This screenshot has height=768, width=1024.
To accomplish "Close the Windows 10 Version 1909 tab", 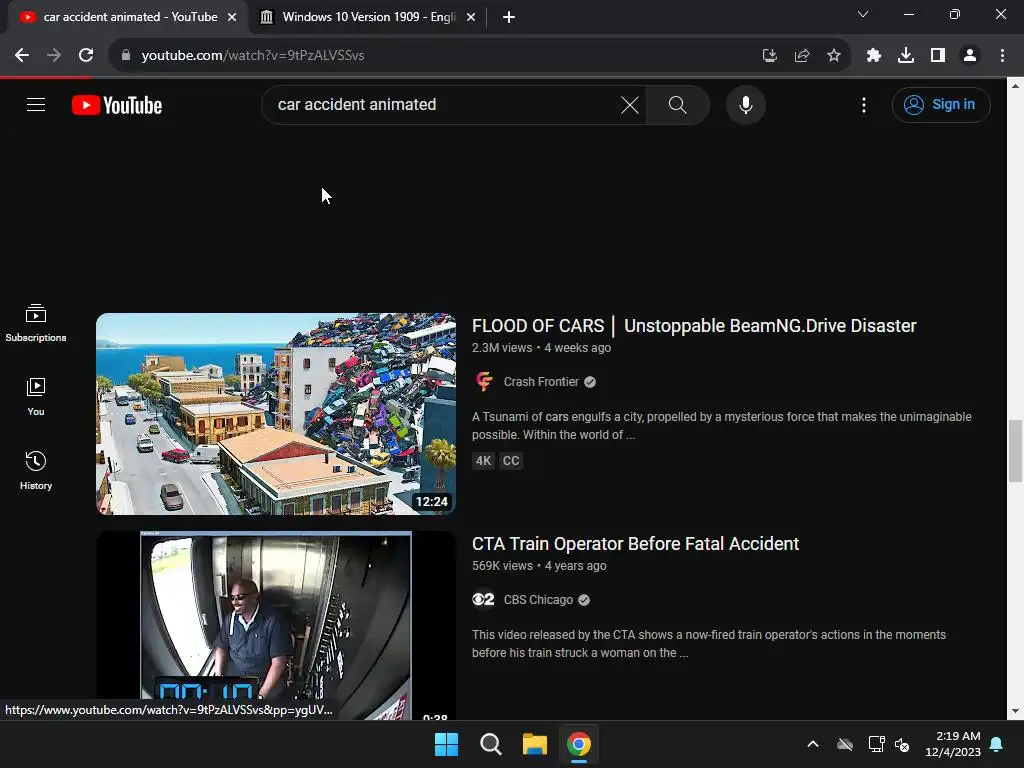I will pos(471,17).
